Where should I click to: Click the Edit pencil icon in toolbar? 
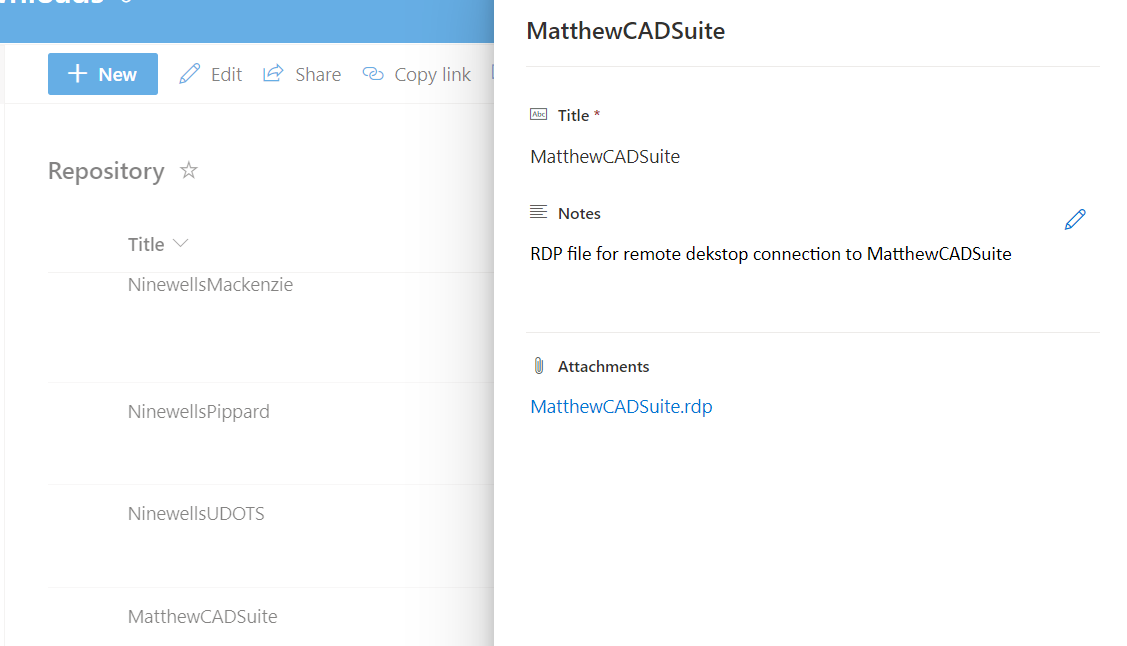[x=189, y=74]
